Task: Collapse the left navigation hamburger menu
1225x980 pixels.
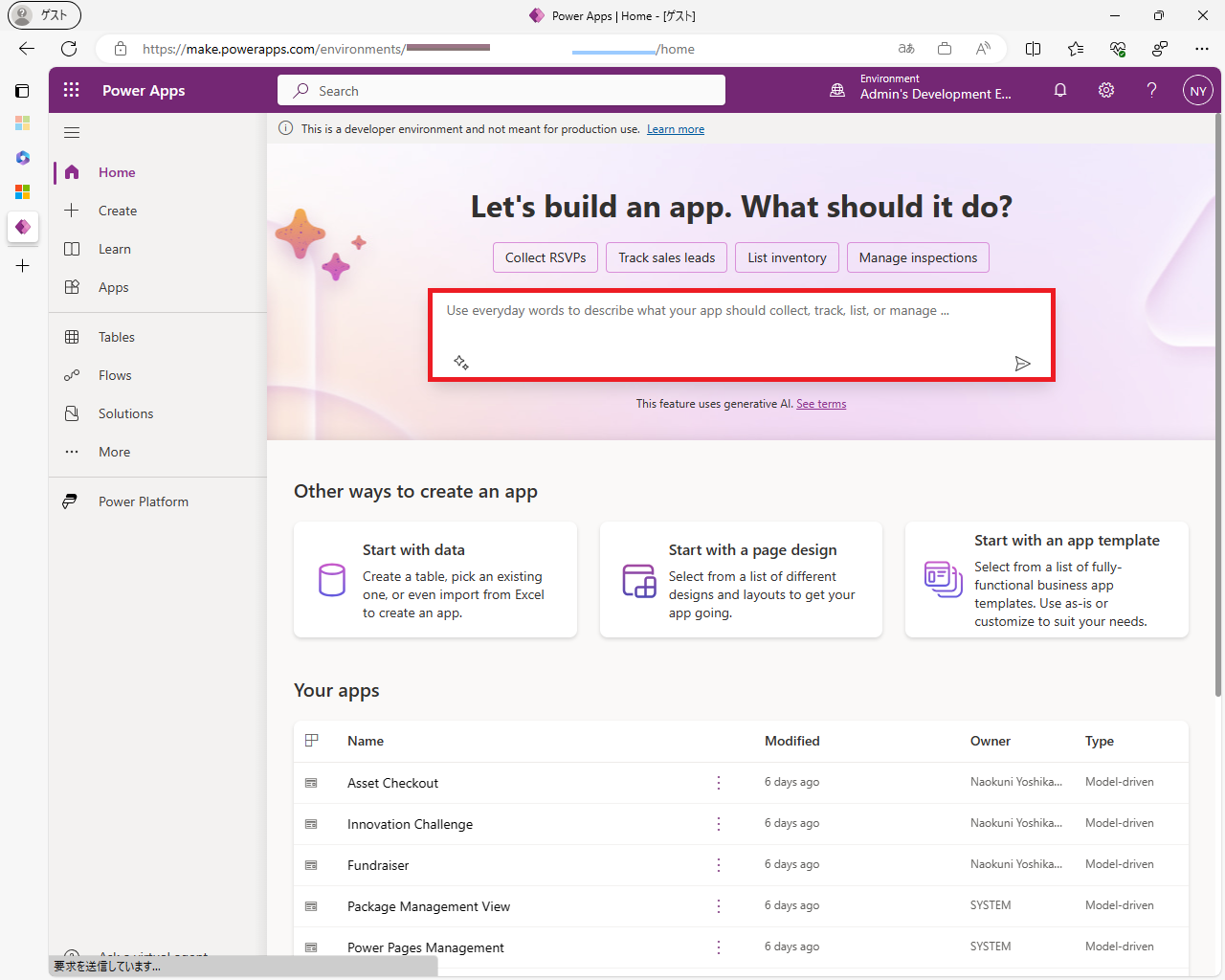Action: [x=72, y=133]
